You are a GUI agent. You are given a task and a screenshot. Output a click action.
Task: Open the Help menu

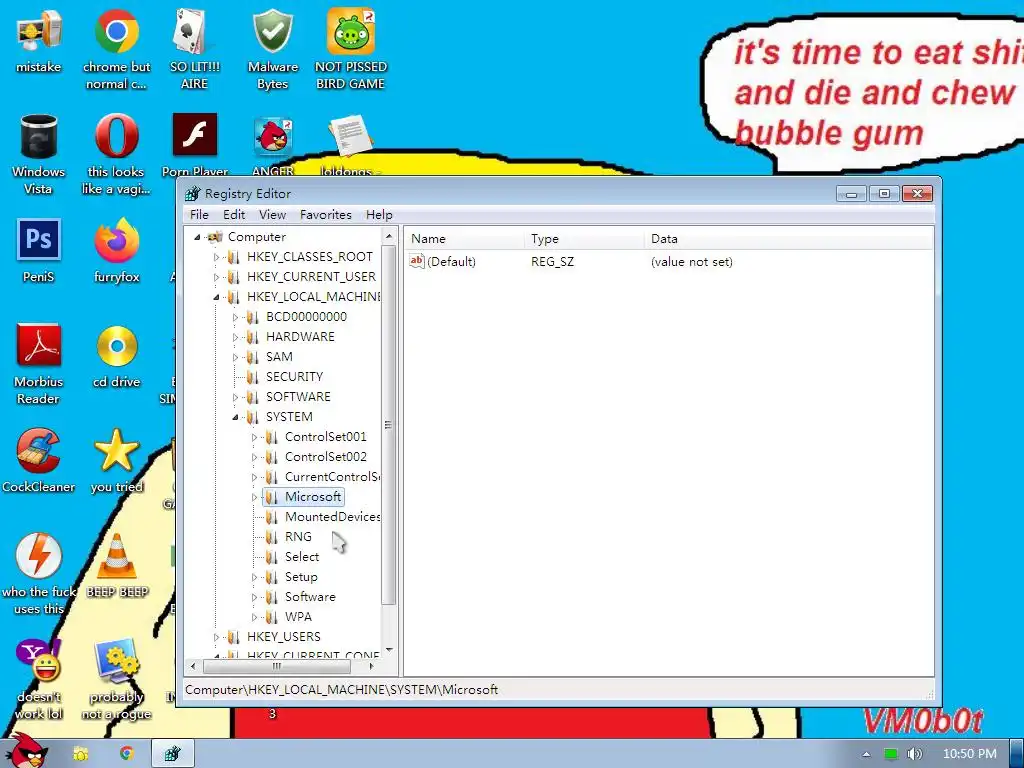pos(379,215)
